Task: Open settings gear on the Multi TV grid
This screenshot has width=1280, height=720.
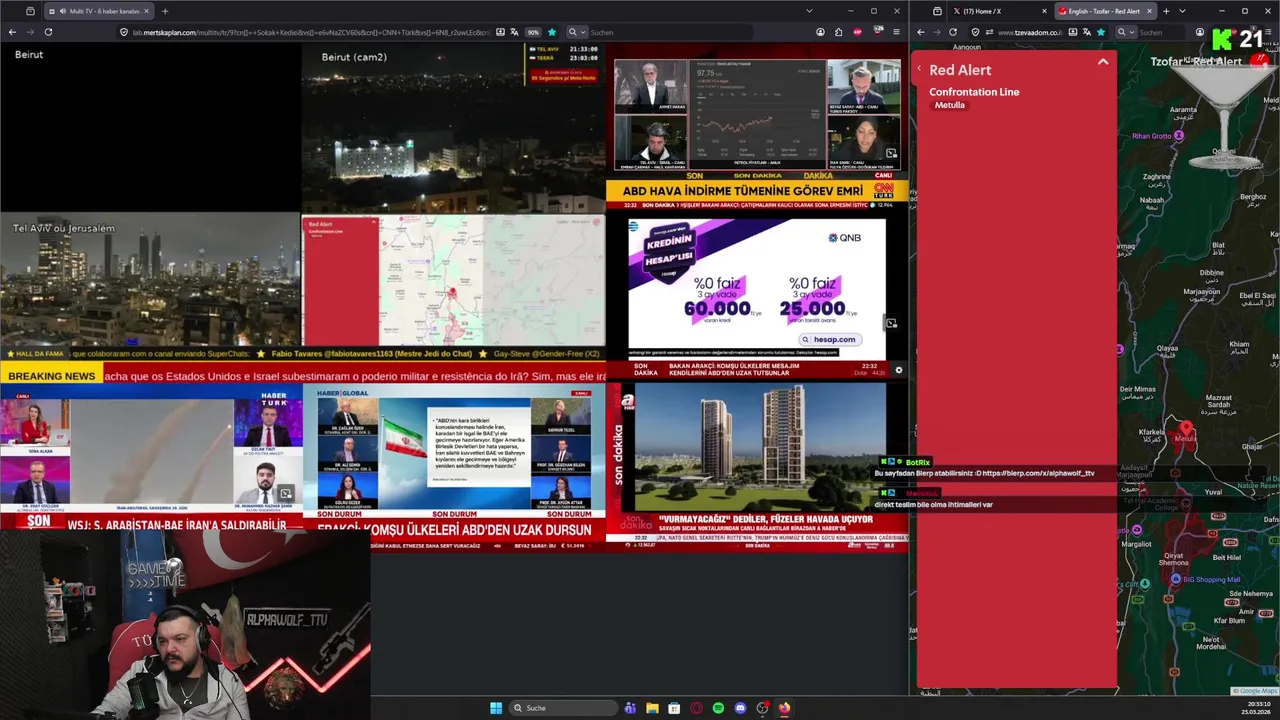Action: (x=898, y=370)
